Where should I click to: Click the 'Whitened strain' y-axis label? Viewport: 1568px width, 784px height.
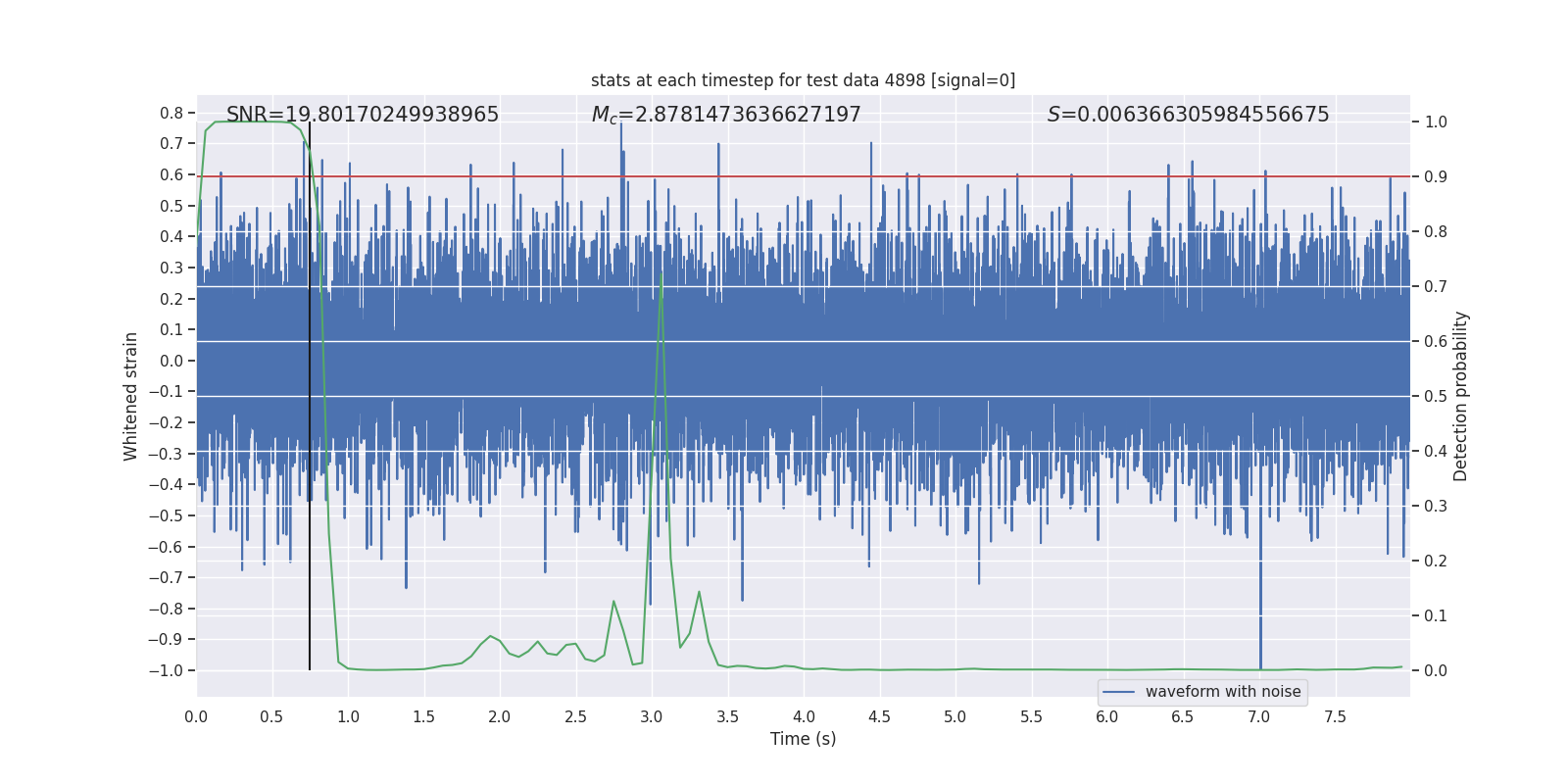130,396
